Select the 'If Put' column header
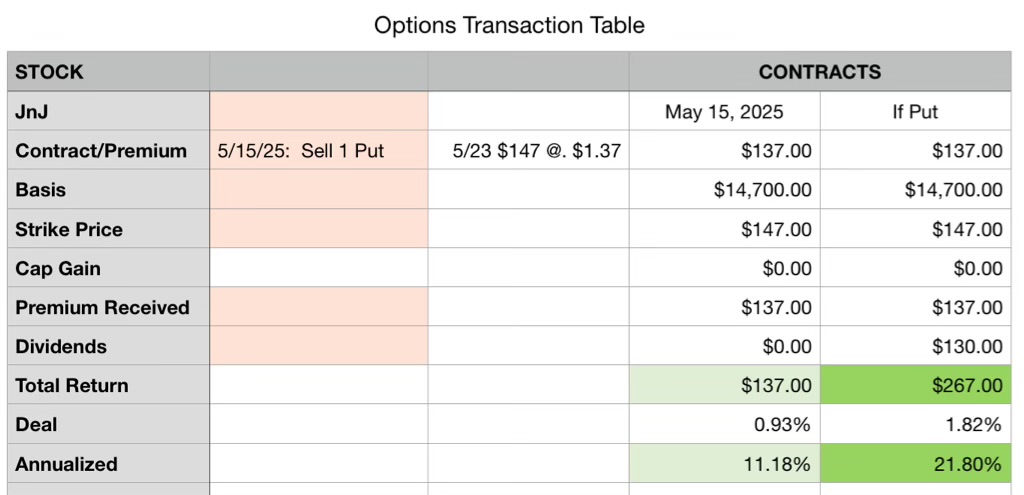The image size is (1024, 495). coord(916,111)
